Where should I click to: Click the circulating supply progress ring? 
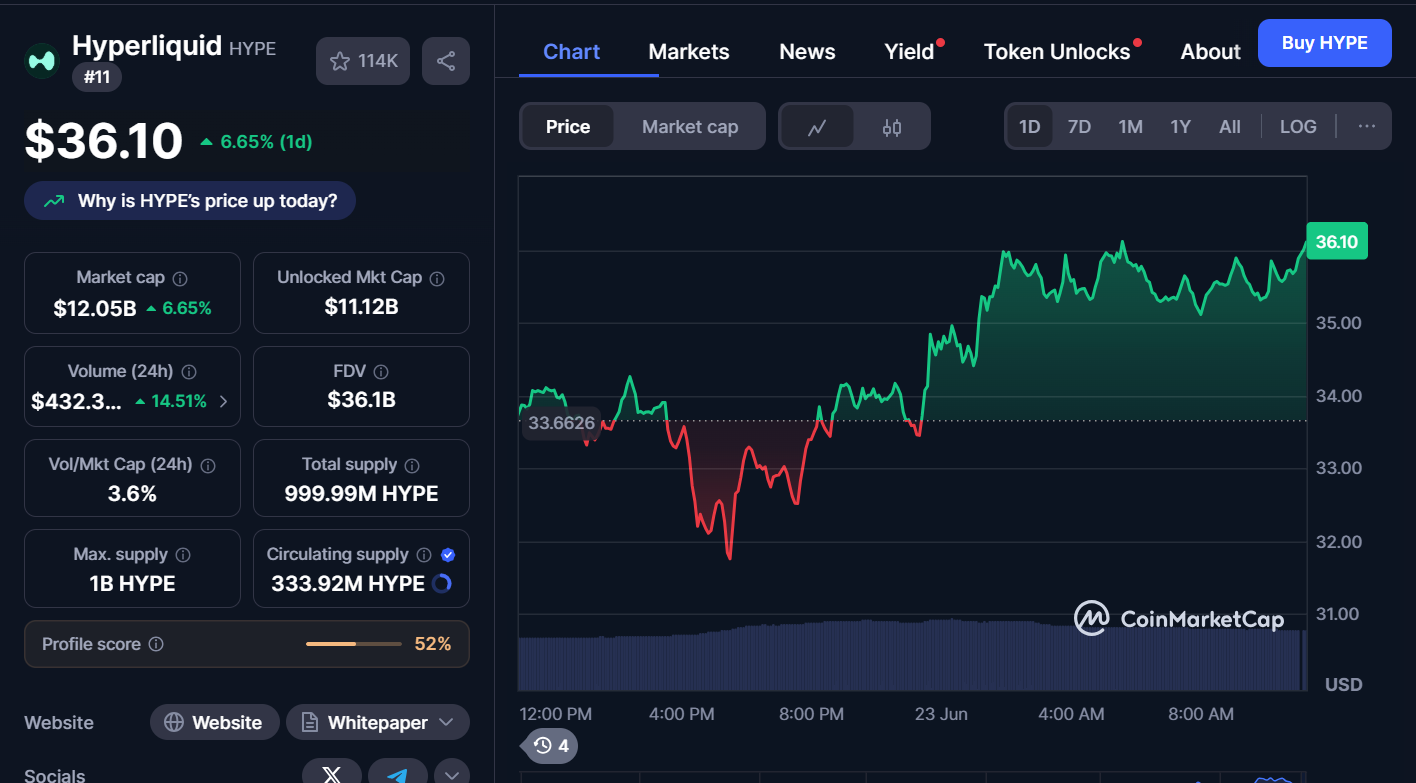pos(442,584)
